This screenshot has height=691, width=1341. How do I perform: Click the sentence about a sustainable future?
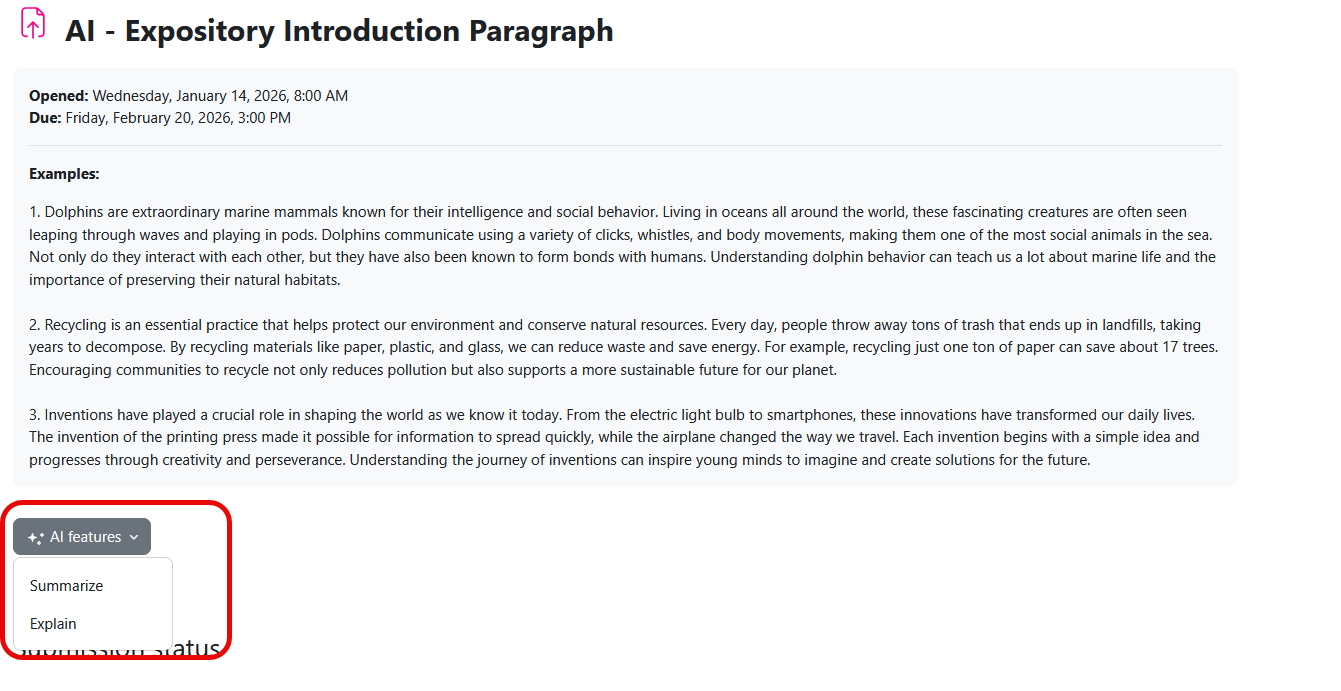(x=432, y=370)
